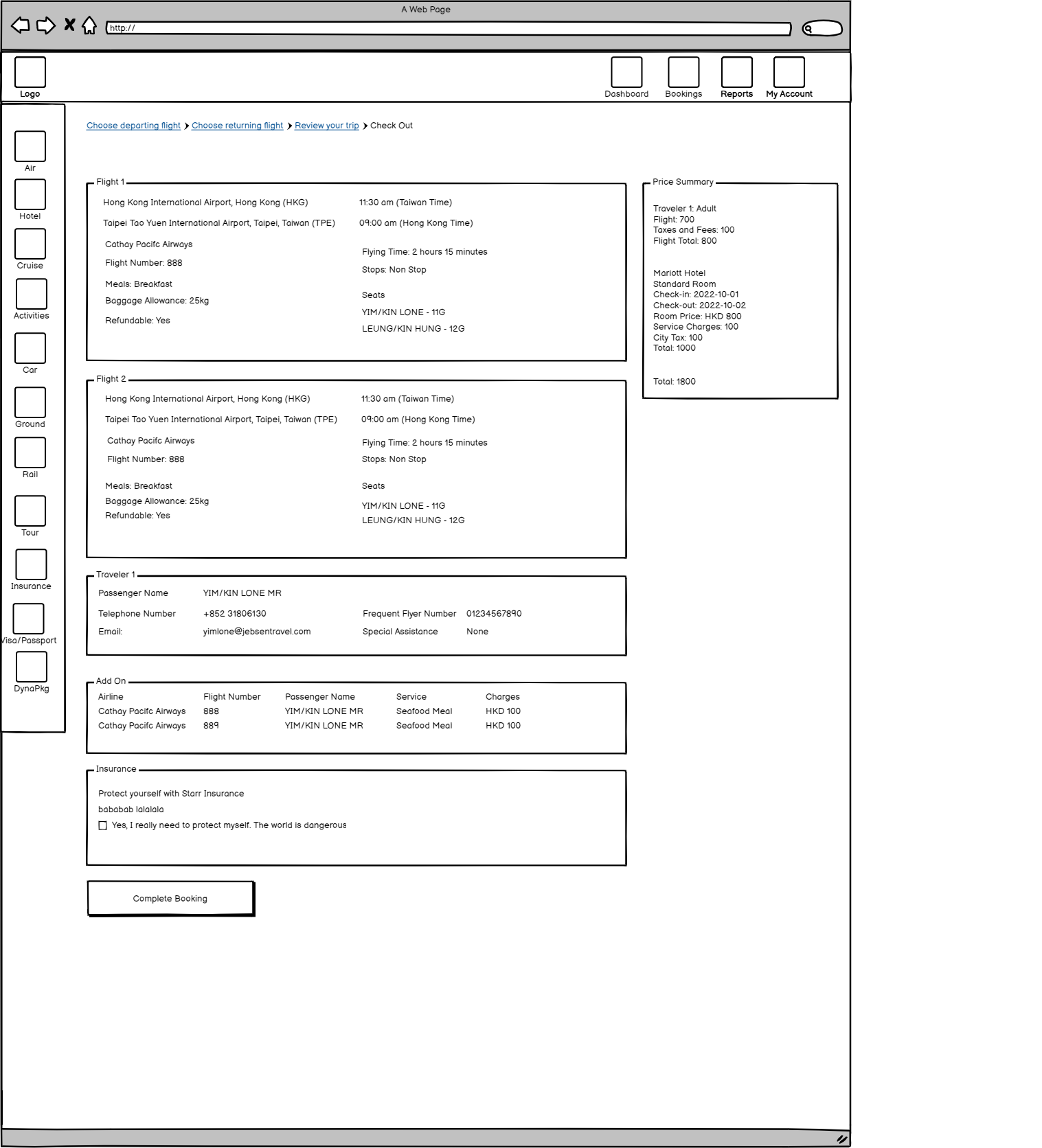Screen dimensions: 1042x1148
Task: Click the Review your trip breadcrumb
Action: 326,126
